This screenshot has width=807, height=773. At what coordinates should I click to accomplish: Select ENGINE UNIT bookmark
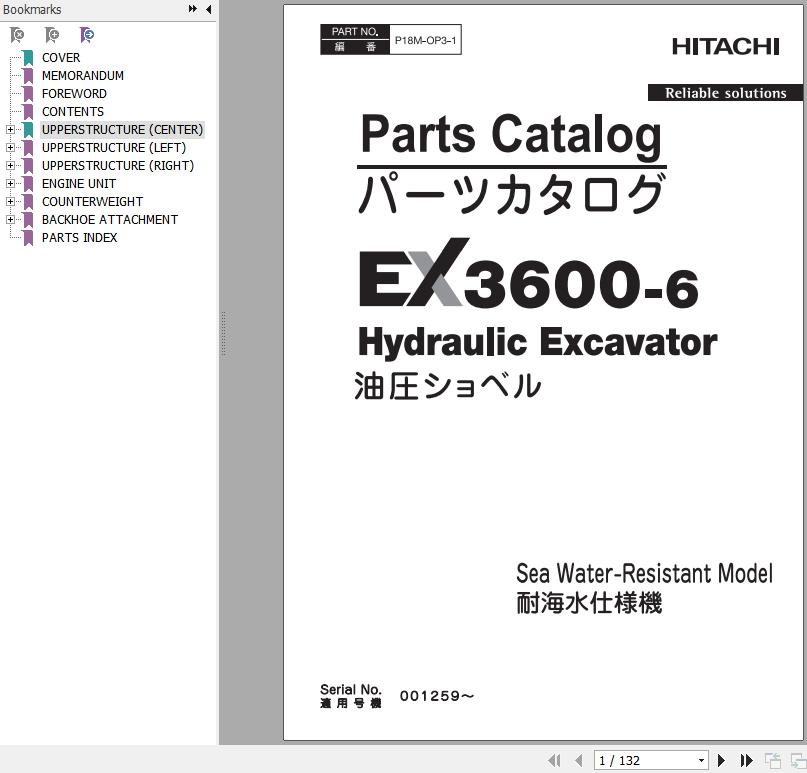point(79,184)
